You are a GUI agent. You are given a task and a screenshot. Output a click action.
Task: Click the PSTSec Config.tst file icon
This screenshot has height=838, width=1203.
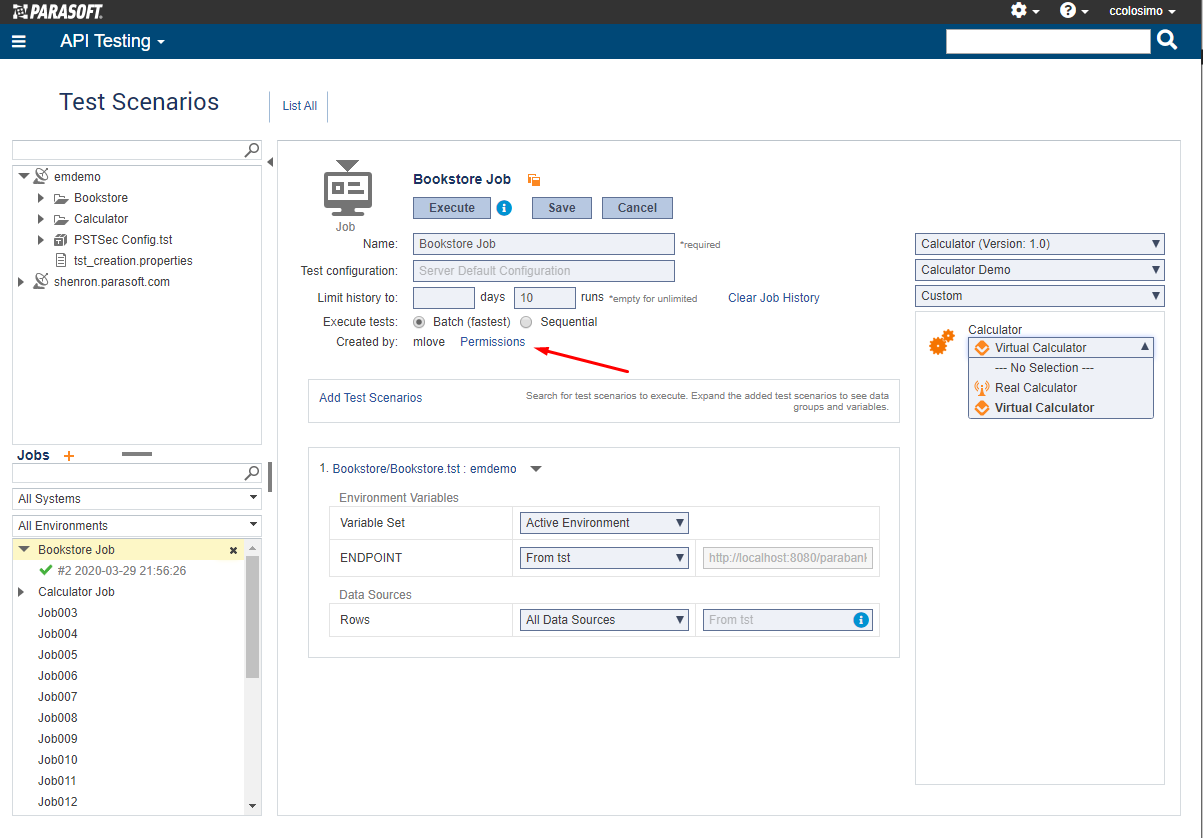point(60,240)
